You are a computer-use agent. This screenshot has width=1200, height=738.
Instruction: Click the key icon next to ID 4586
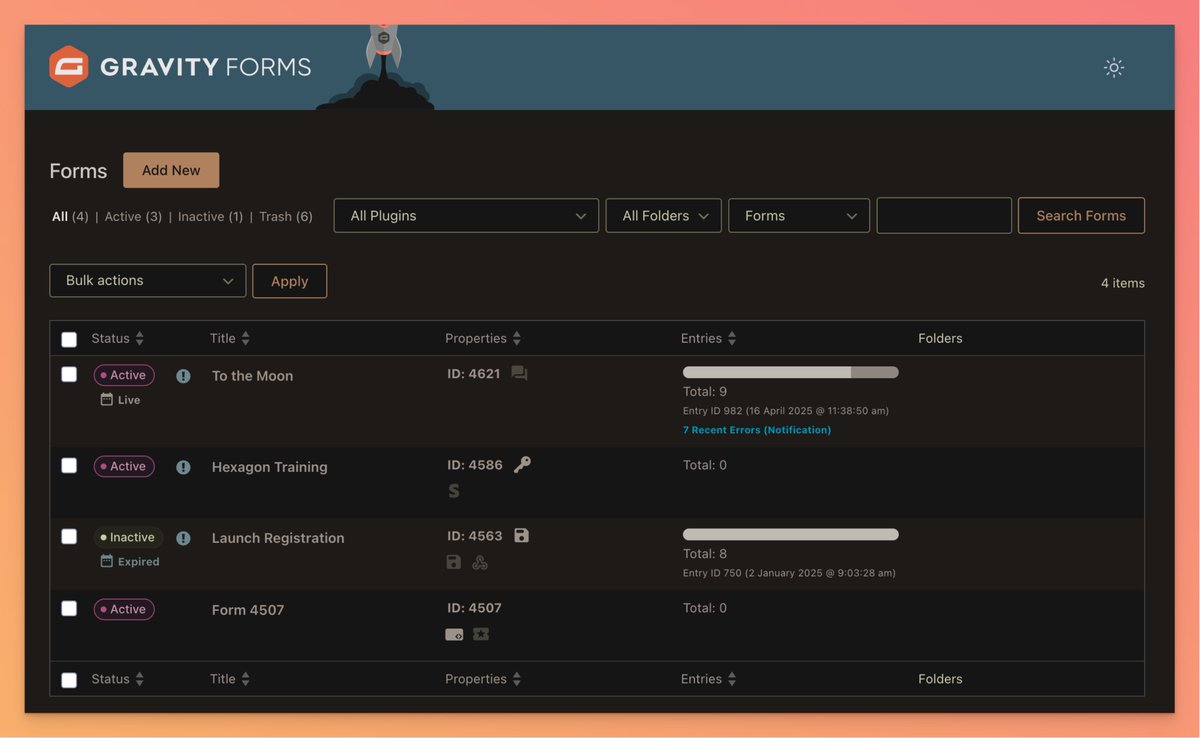(x=521, y=463)
